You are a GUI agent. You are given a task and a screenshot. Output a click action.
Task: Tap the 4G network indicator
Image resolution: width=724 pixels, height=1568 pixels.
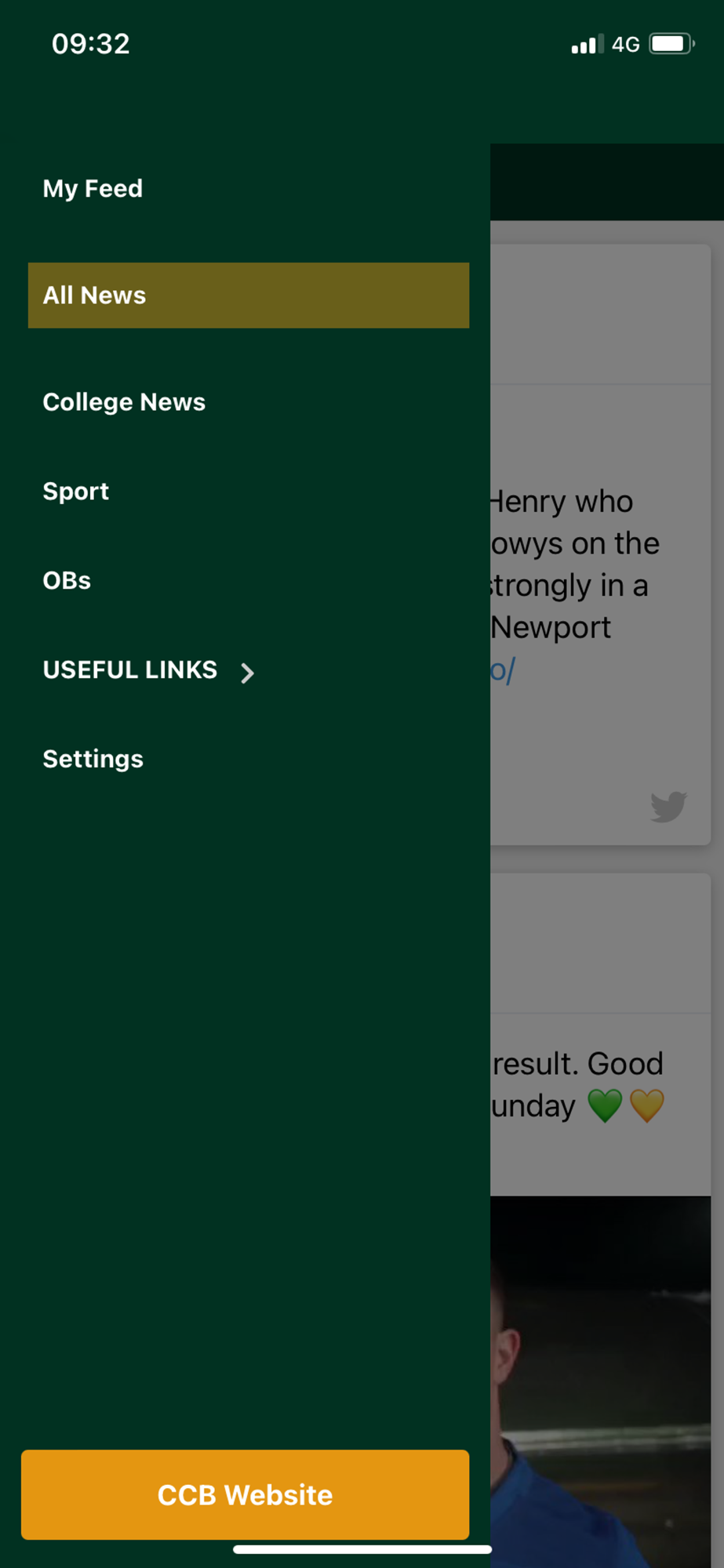[x=626, y=45]
